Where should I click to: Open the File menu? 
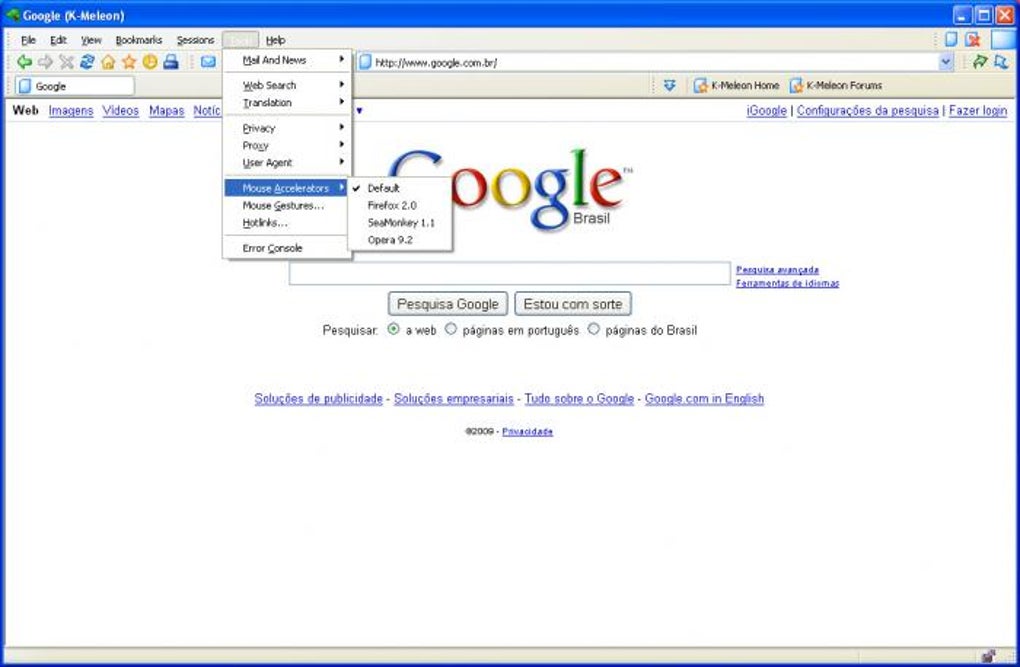pyautogui.click(x=28, y=40)
